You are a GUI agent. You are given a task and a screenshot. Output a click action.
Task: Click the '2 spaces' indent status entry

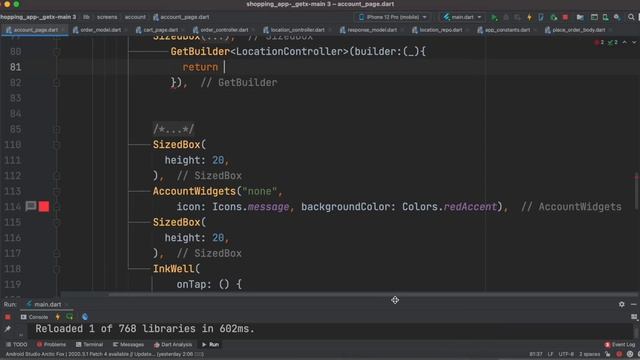589,354
